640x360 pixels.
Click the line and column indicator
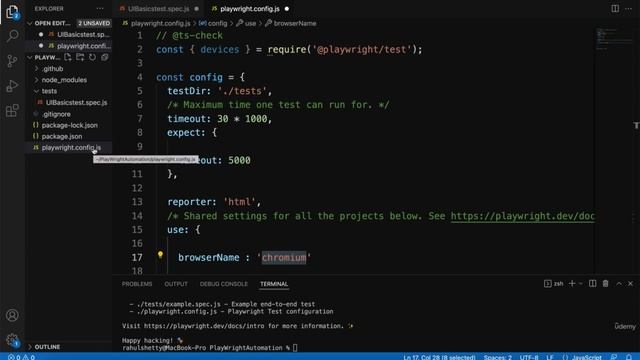(439, 357)
